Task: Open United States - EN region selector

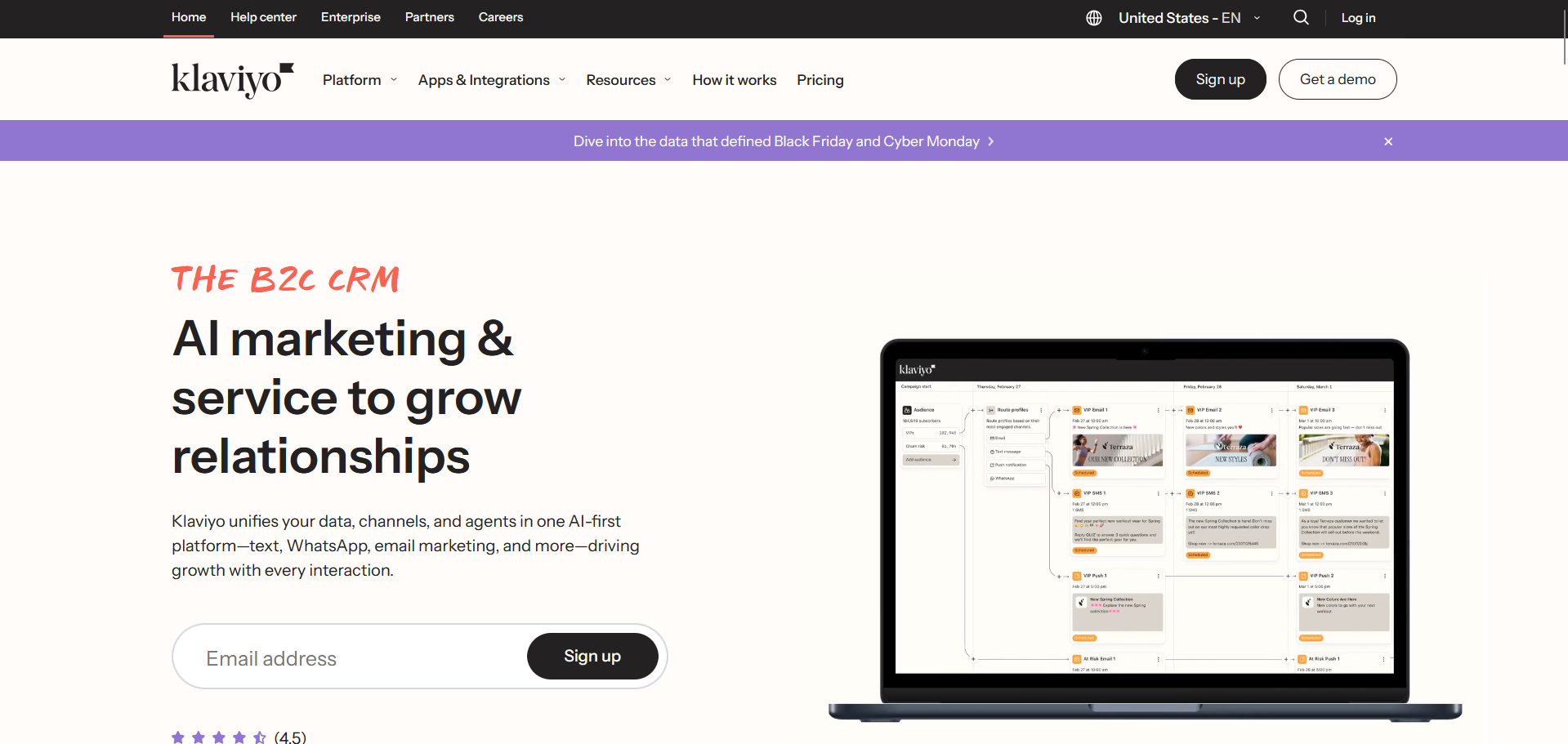Action: point(1189,18)
